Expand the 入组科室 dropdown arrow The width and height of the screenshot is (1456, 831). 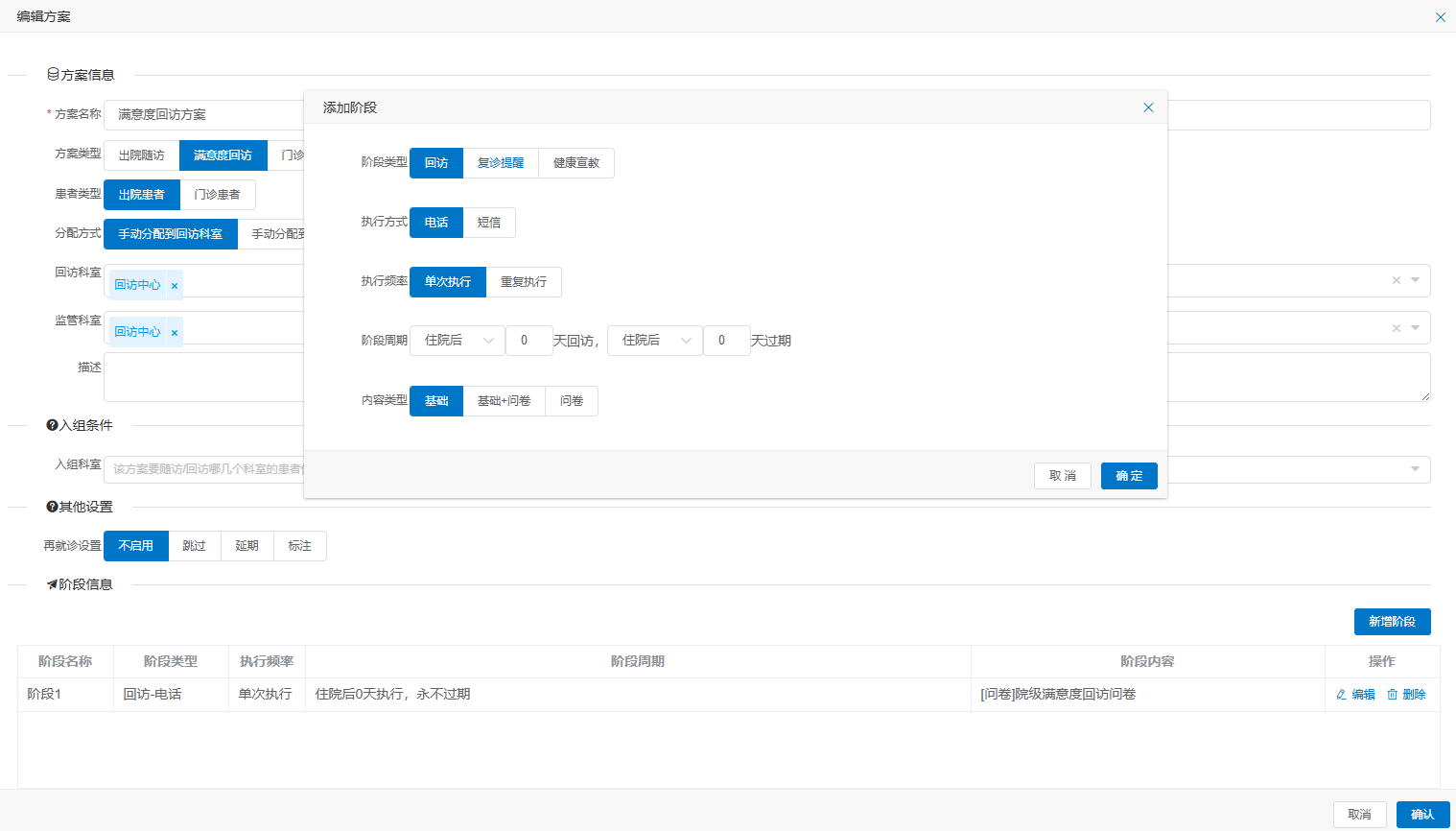click(x=1415, y=469)
